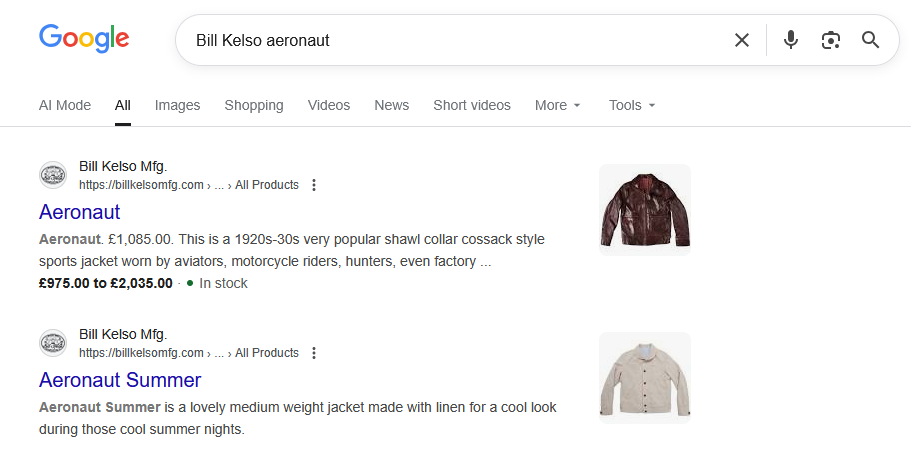Open the AI Mode tab

pos(65,105)
